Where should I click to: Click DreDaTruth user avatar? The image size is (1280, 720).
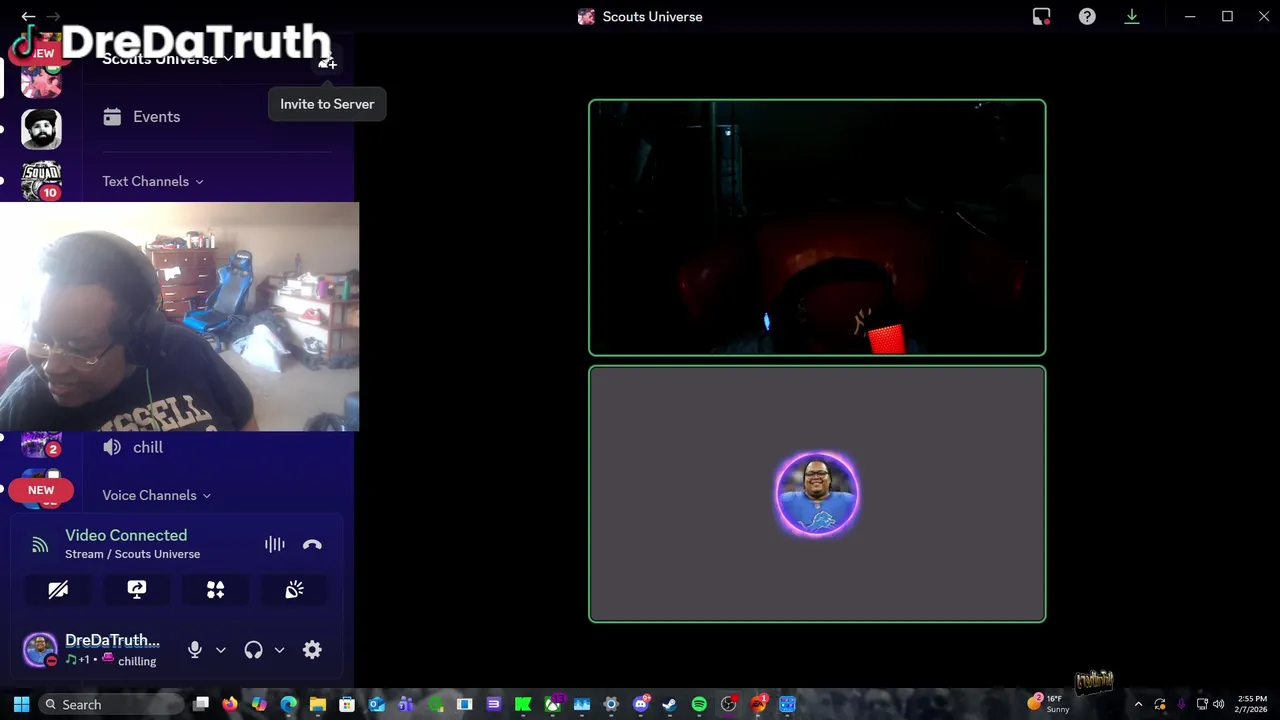[40, 649]
